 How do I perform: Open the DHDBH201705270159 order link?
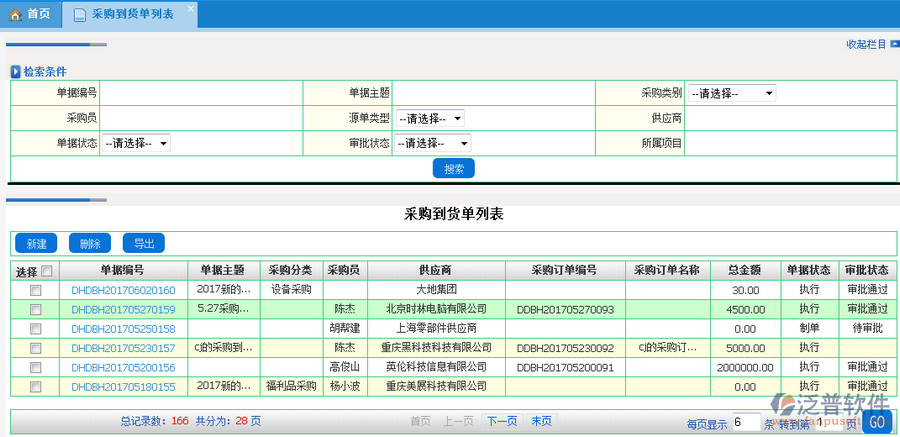click(123, 309)
